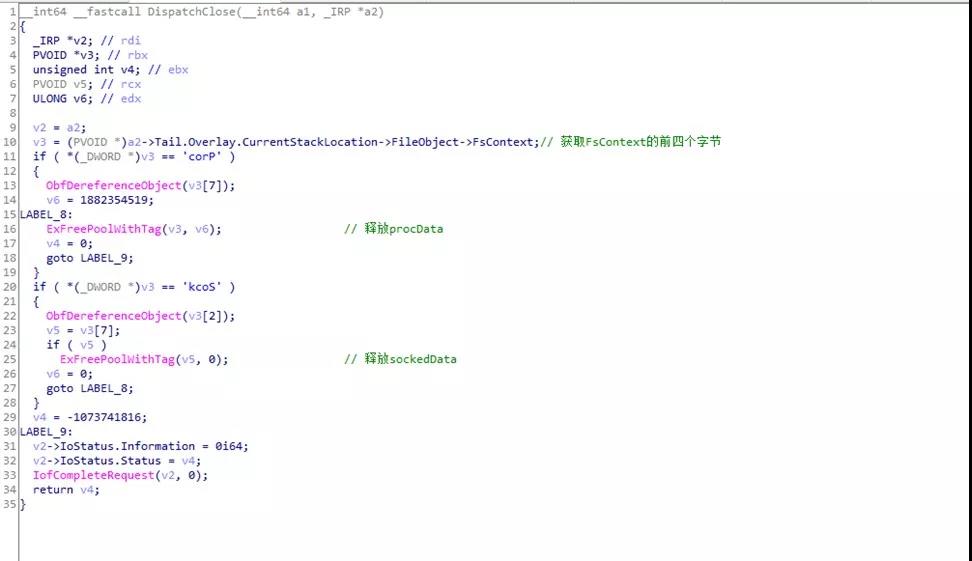
Task: Click the 'PVOID v5; // rcx' declaration
Action: click(x=87, y=84)
